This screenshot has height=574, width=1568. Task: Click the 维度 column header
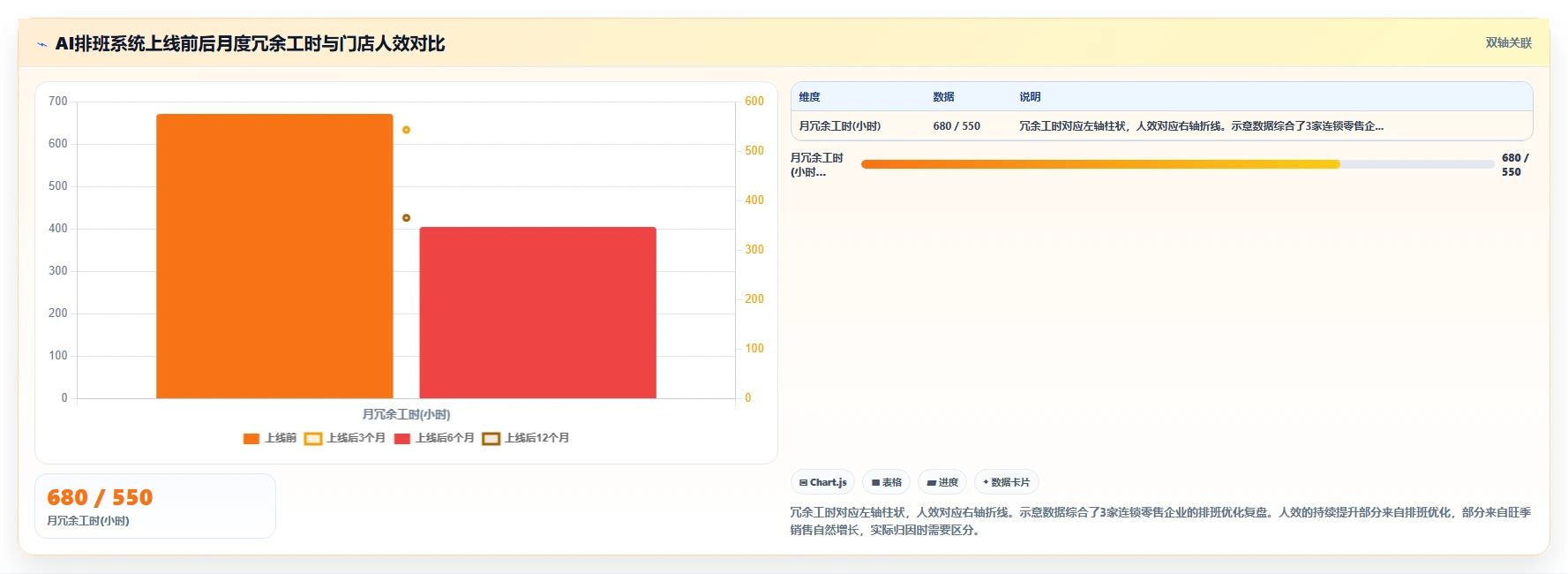point(809,97)
